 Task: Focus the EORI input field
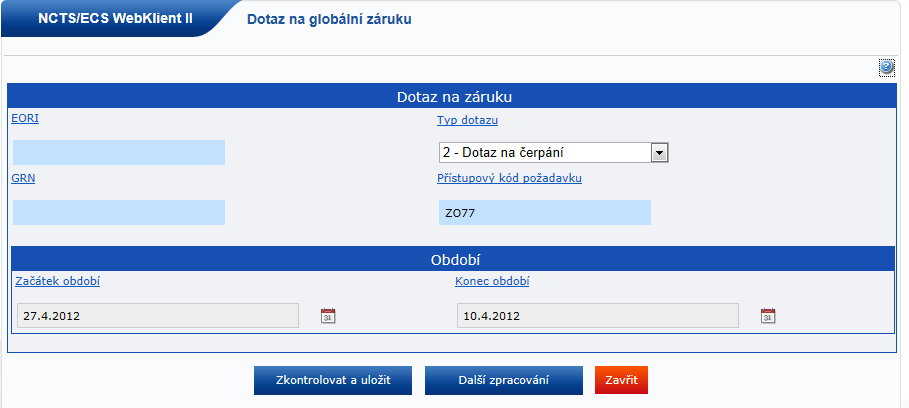(x=119, y=152)
